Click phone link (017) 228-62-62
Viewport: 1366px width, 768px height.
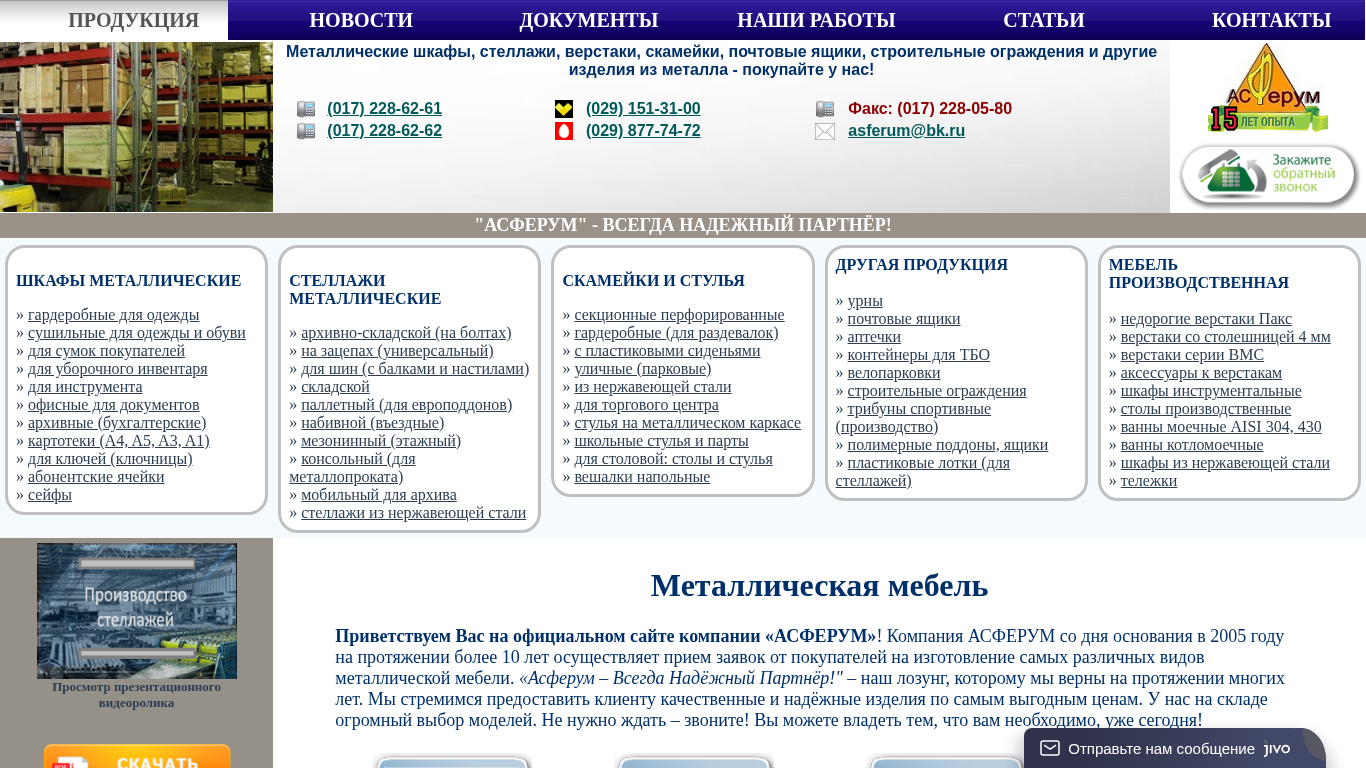pyautogui.click(x=384, y=131)
